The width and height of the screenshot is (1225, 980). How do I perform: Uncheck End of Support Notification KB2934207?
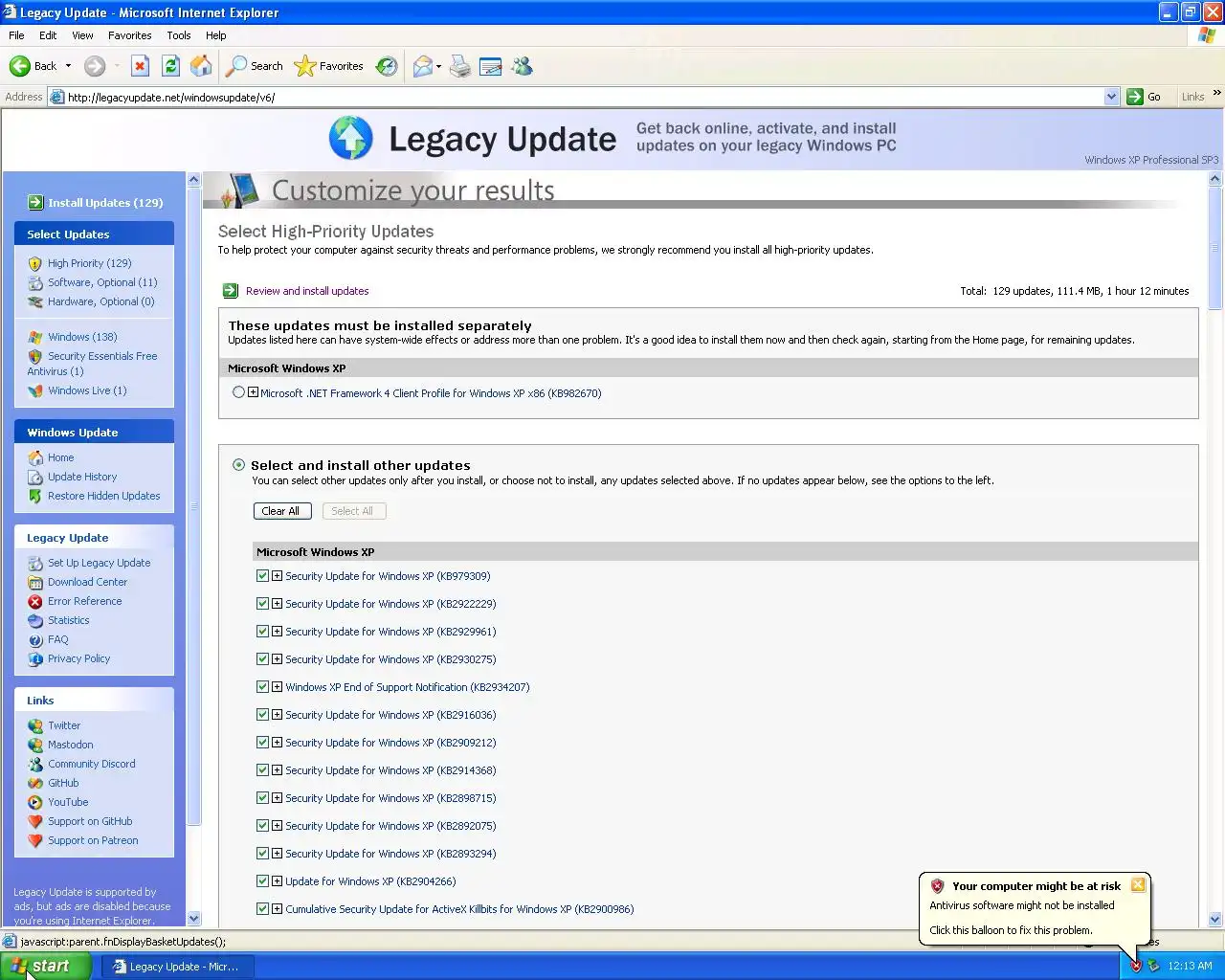tap(262, 687)
